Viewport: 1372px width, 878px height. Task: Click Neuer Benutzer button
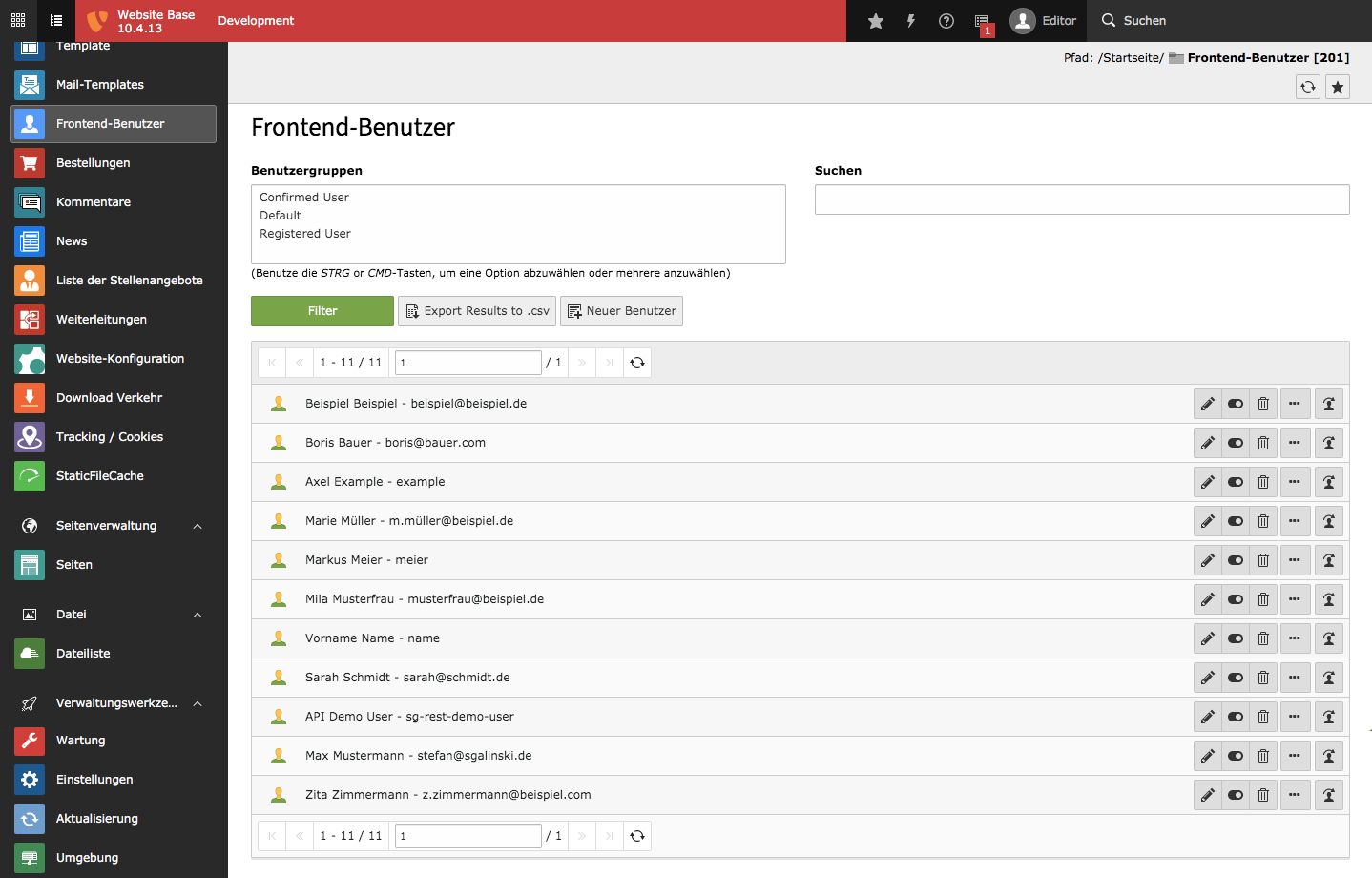click(621, 311)
